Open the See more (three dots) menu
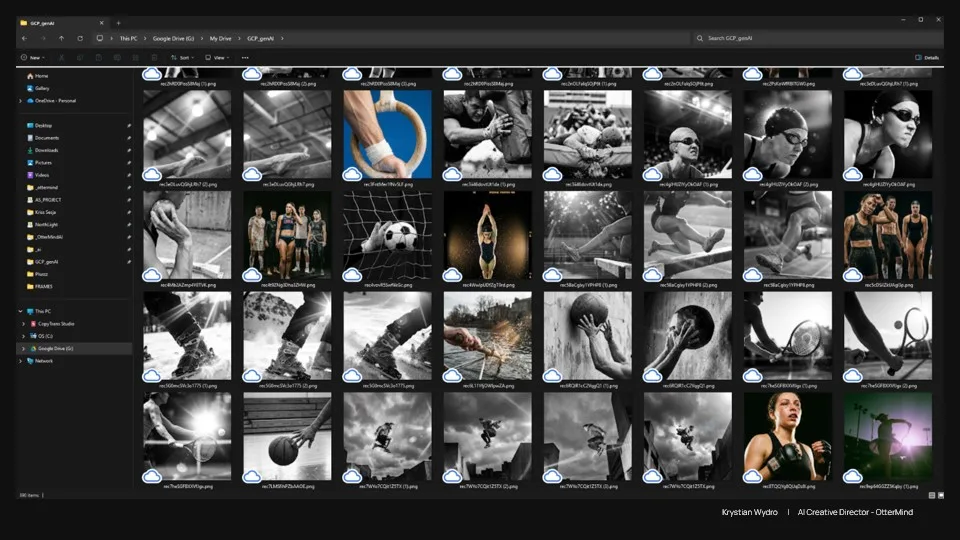This screenshot has height=540, width=960. tap(245, 58)
